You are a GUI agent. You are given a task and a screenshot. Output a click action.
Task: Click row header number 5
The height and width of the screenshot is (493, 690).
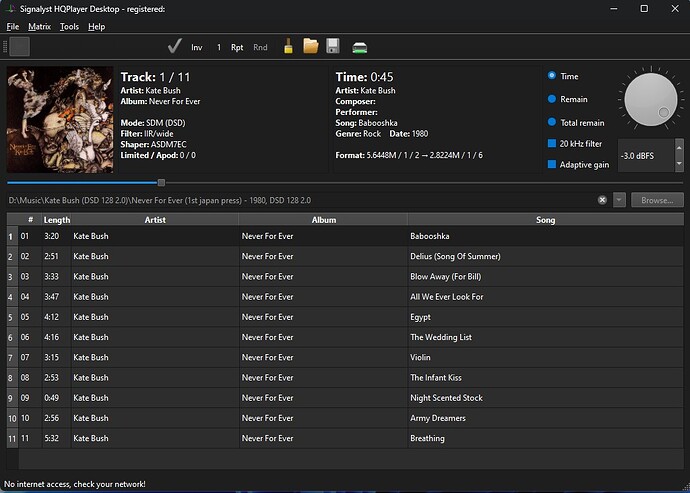point(12,317)
